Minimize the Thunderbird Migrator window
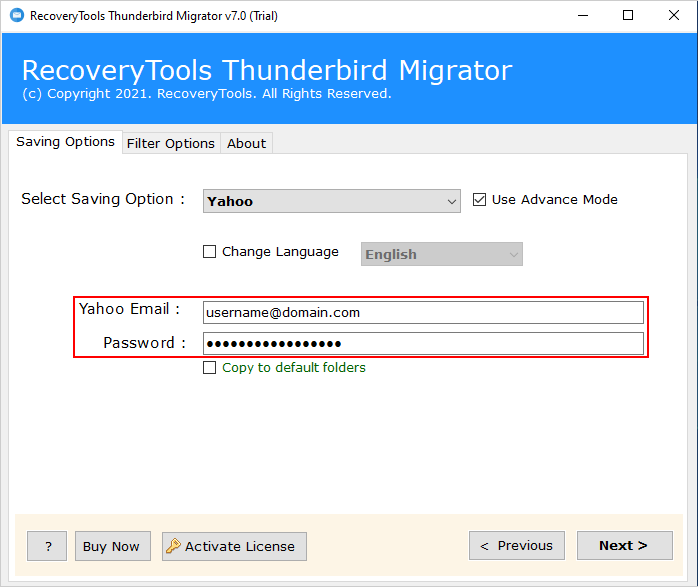 point(583,16)
